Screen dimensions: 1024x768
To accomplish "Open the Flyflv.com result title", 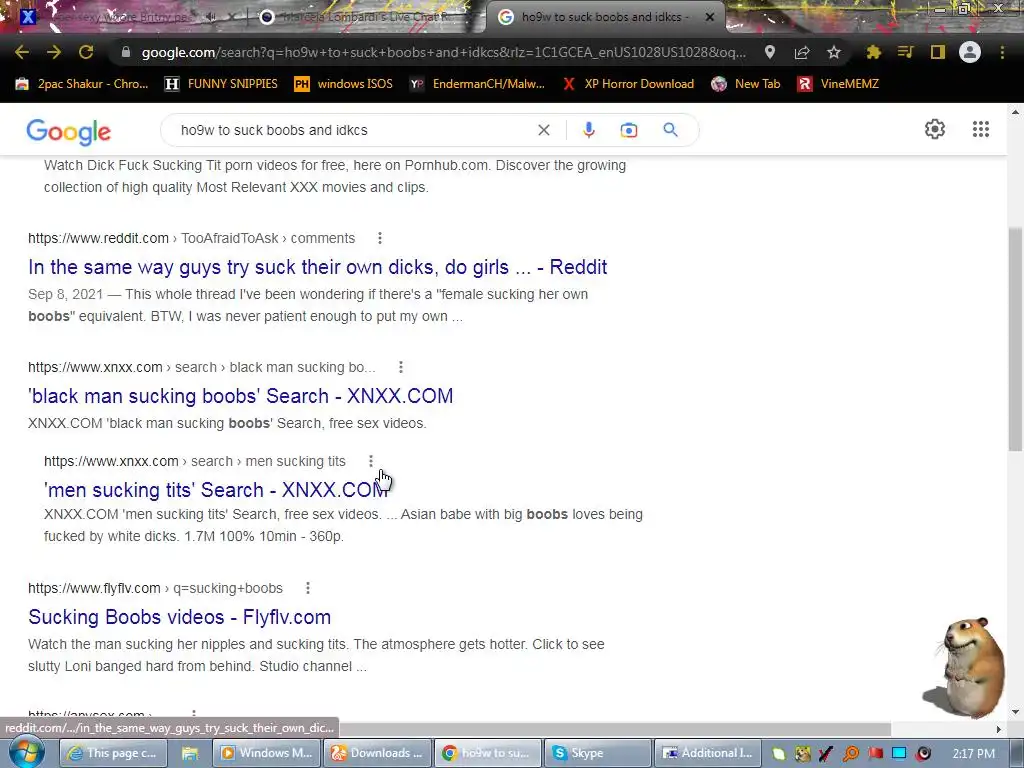I will pos(180,617).
